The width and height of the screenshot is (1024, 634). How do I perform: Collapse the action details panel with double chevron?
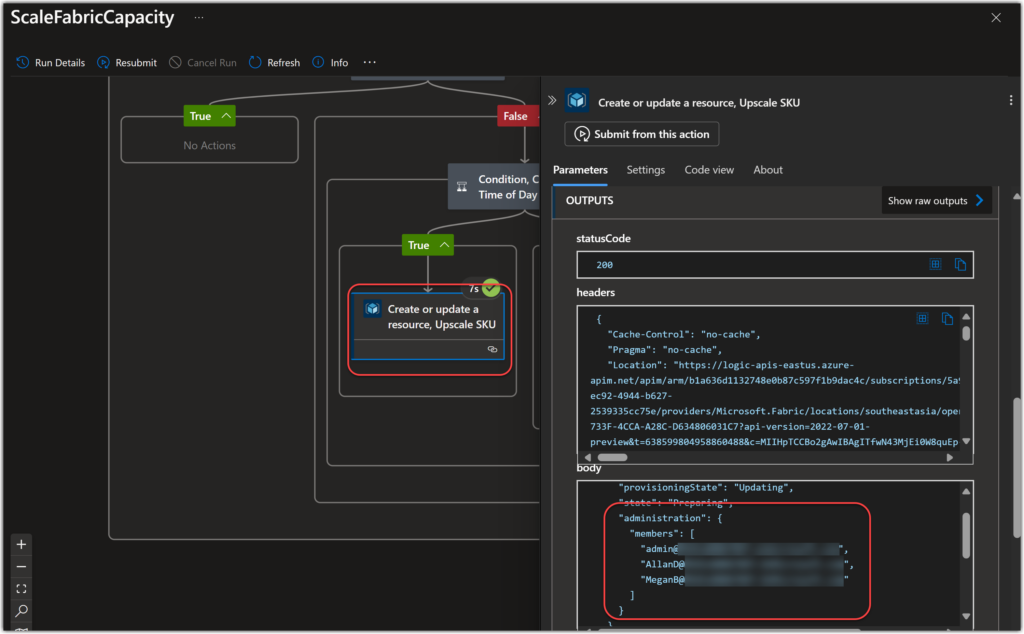coord(552,101)
